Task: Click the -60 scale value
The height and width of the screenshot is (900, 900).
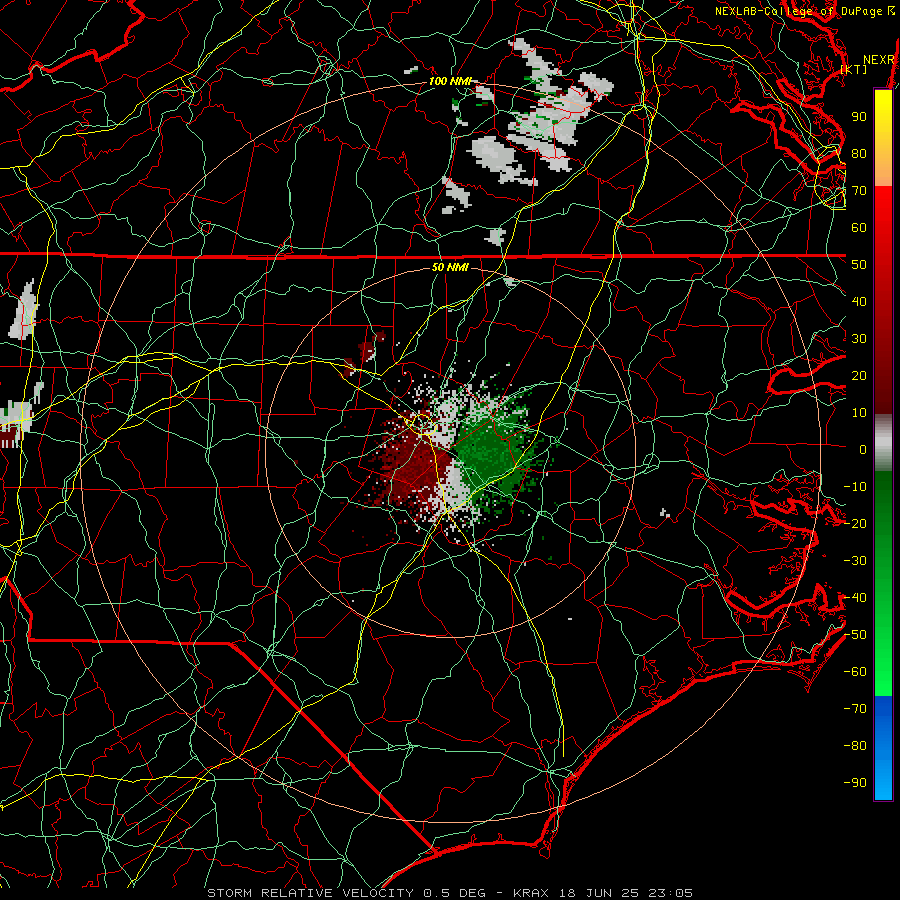Action: pos(855,672)
